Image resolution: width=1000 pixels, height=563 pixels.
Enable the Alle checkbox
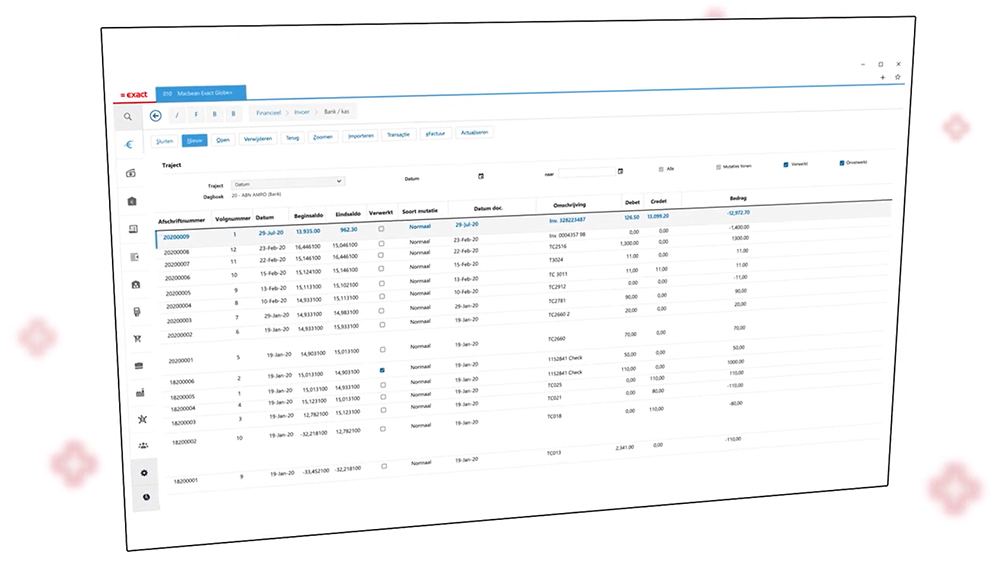tap(660, 169)
